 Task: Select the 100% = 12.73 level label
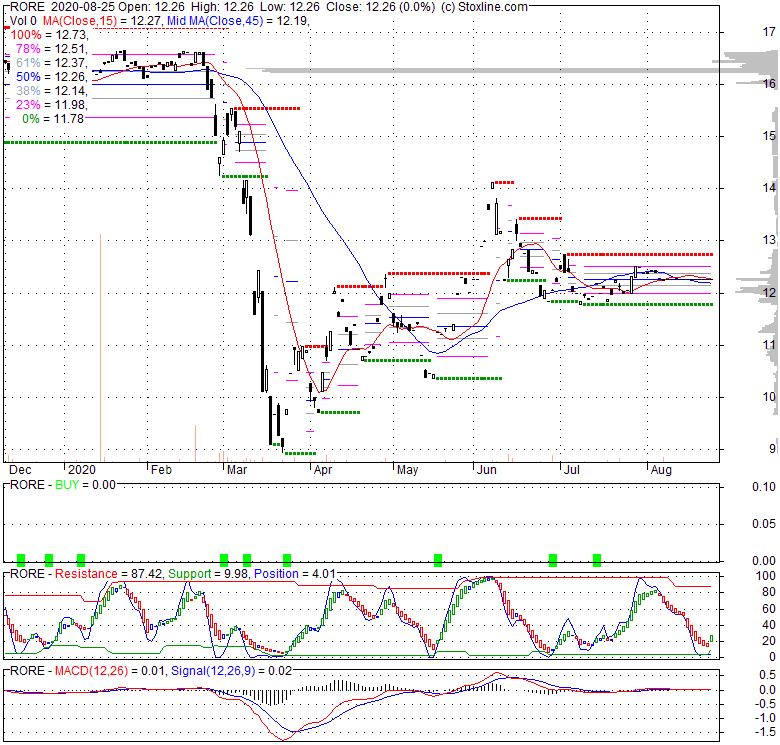tap(49, 35)
